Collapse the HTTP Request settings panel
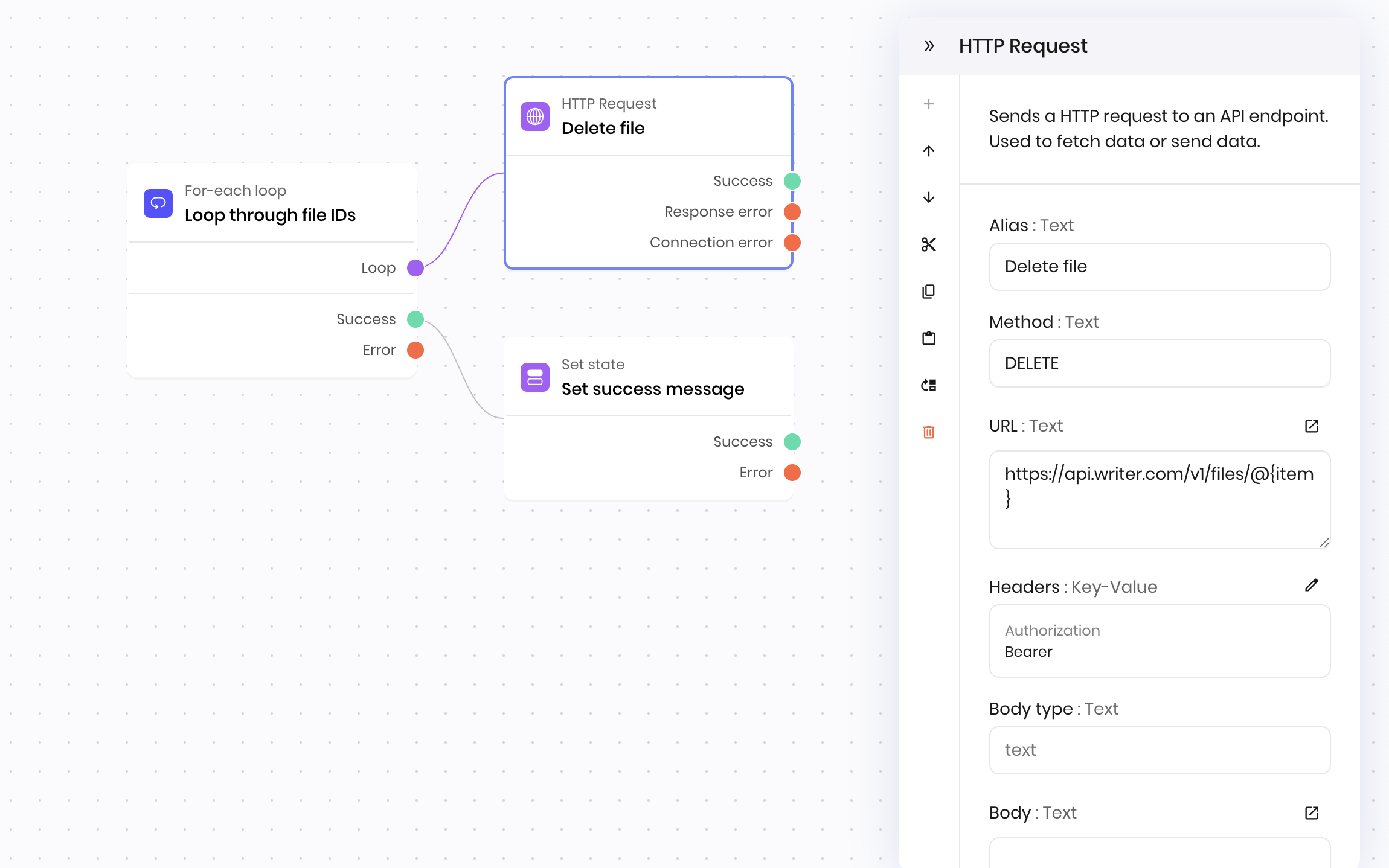This screenshot has width=1389, height=868. pos(929,46)
